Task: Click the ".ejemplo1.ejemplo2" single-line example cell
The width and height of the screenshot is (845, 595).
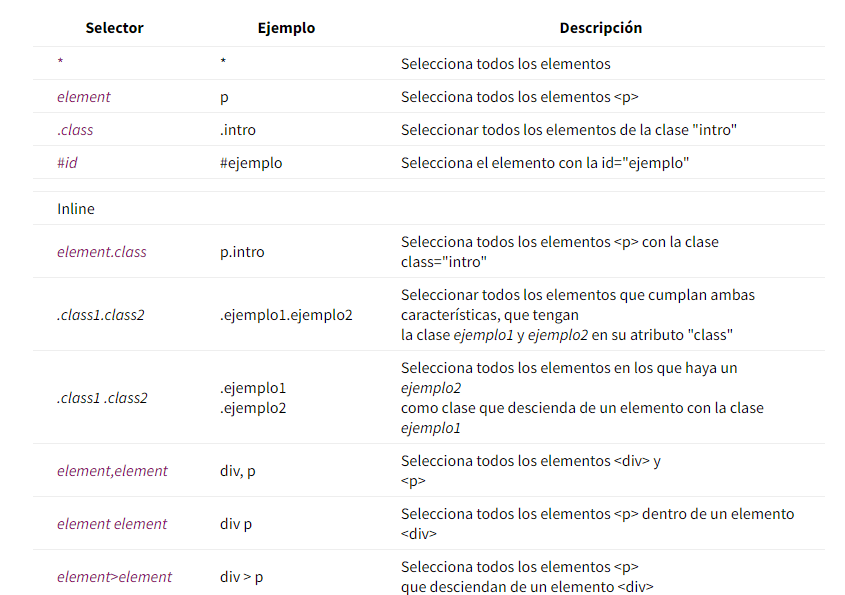Action: [x=286, y=315]
